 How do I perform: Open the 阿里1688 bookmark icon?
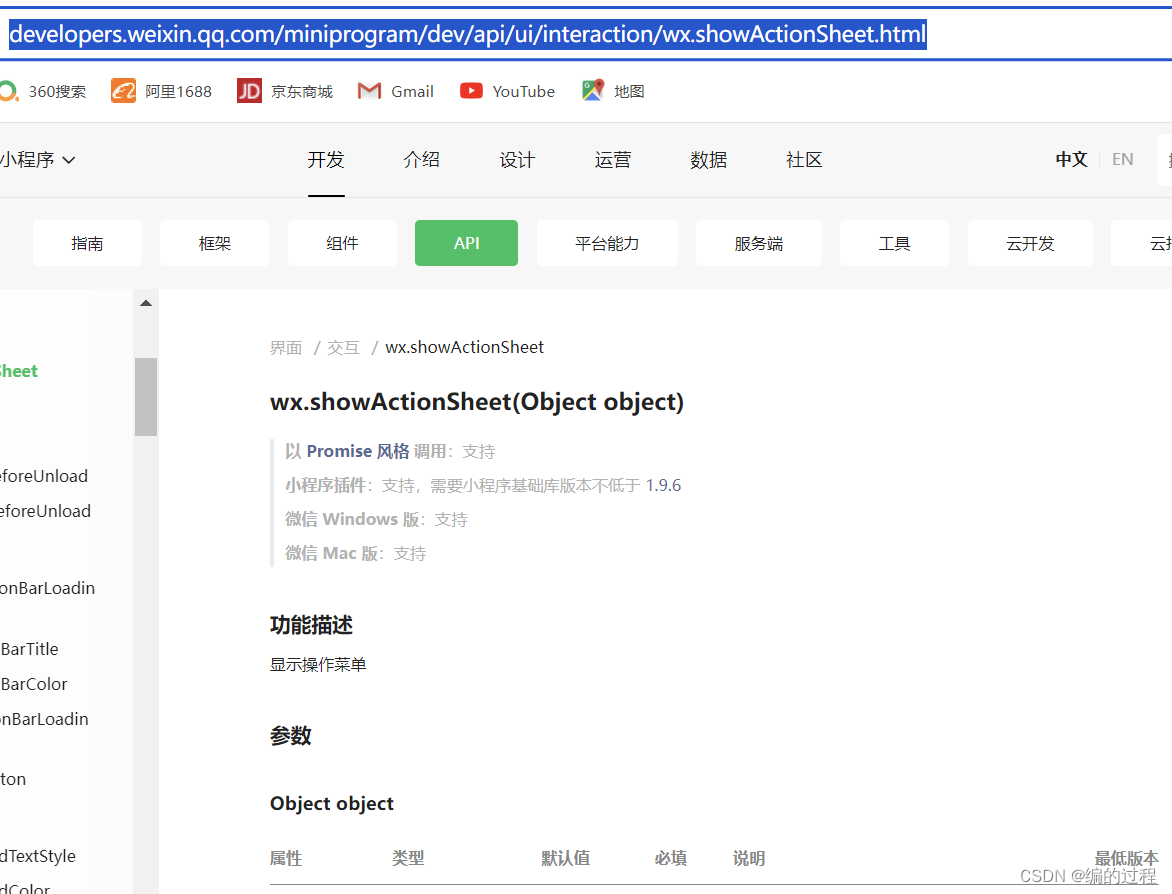(123, 91)
